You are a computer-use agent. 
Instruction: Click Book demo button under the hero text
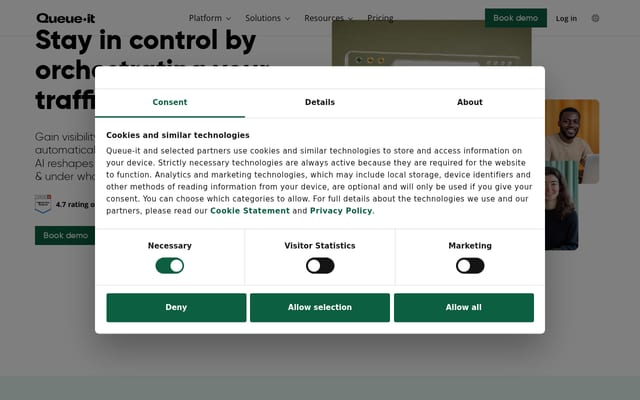65,236
